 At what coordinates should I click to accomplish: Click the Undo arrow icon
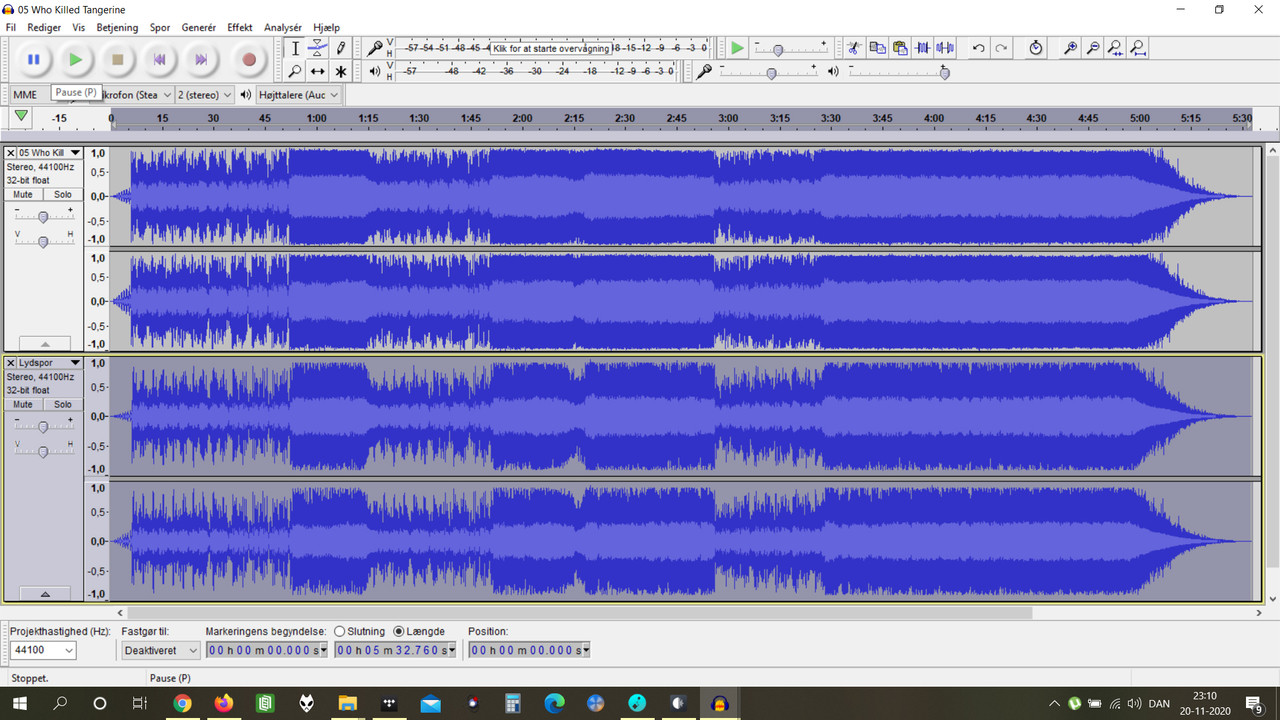click(x=979, y=48)
